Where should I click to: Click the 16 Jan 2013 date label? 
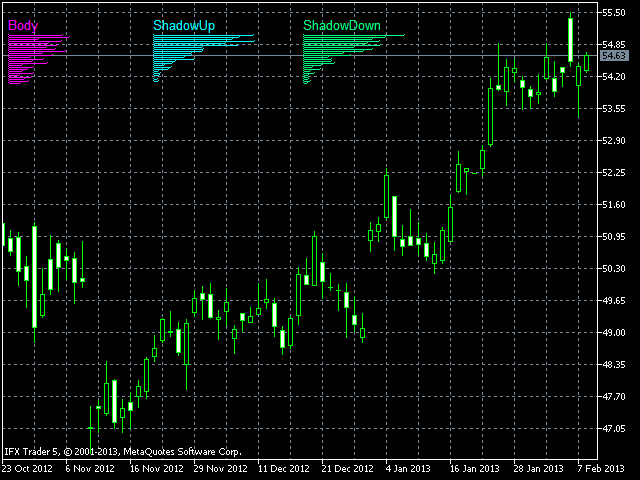click(x=474, y=469)
